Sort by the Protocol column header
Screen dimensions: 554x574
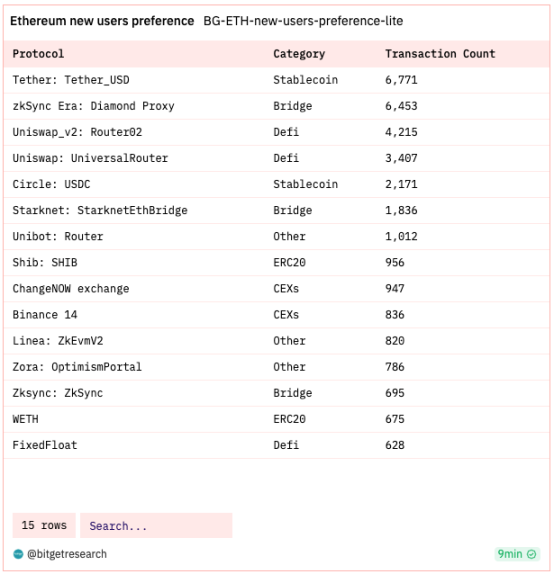click(38, 54)
